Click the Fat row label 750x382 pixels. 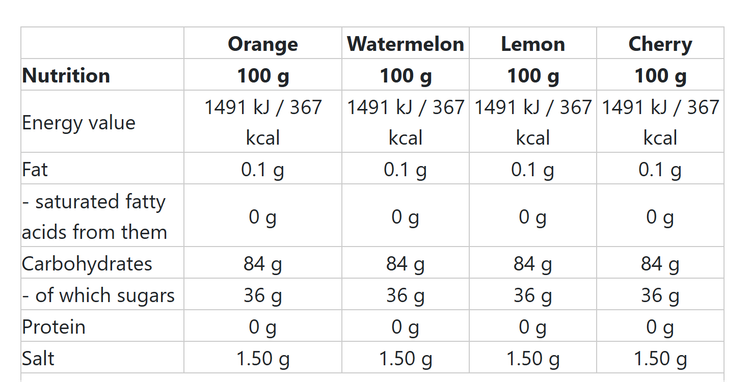coord(34,169)
